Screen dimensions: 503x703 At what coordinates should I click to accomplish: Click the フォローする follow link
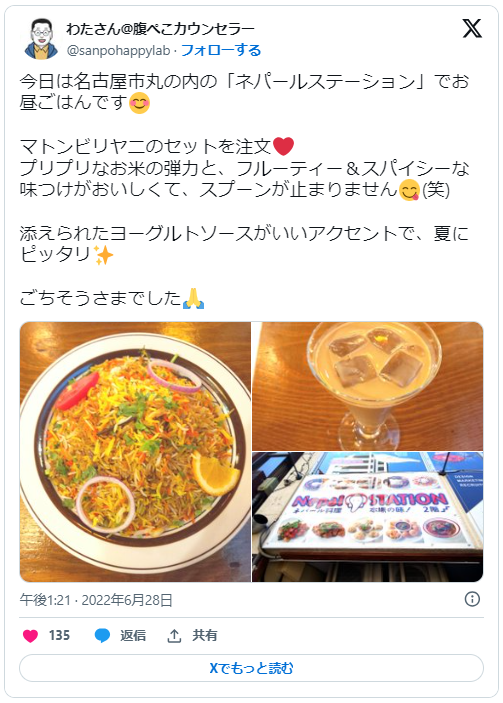point(221,50)
